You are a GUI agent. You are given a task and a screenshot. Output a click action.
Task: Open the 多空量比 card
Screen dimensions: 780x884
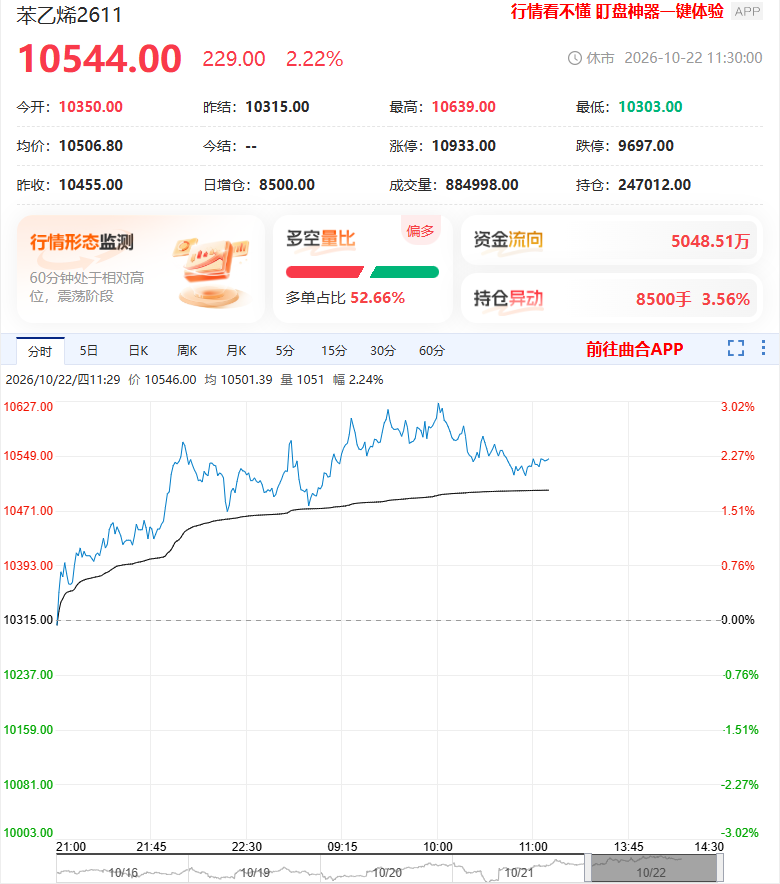362,269
